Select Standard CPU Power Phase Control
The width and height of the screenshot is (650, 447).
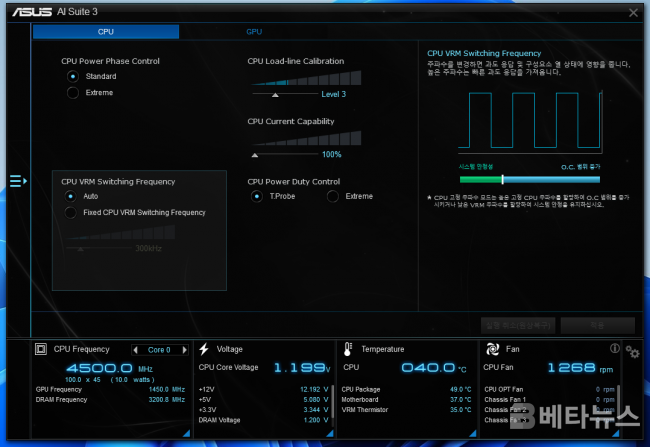[73, 76]
